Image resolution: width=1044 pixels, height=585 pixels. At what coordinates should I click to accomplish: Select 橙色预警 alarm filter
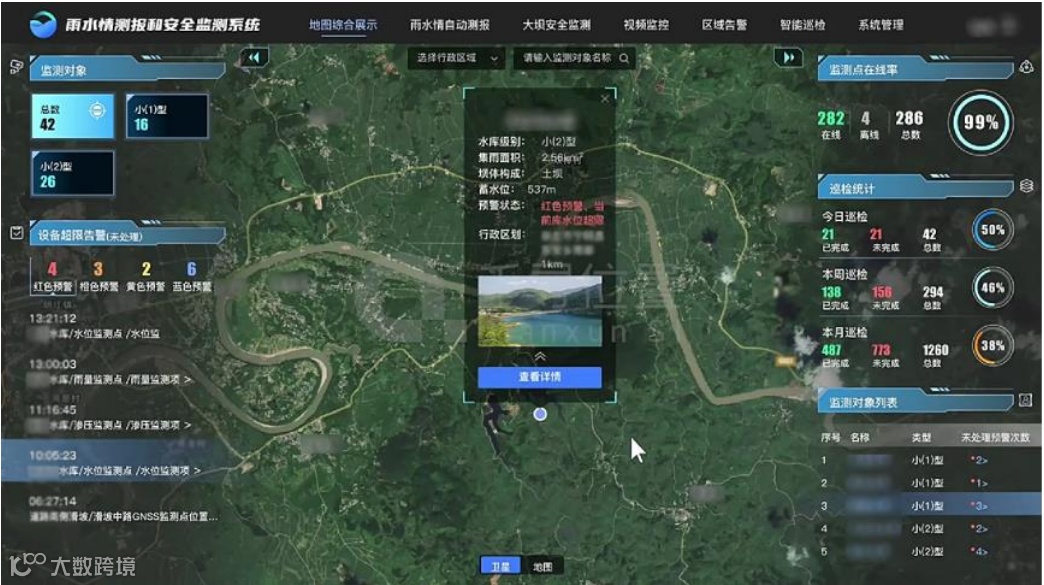pyautogui.click(x=99, y=277)
